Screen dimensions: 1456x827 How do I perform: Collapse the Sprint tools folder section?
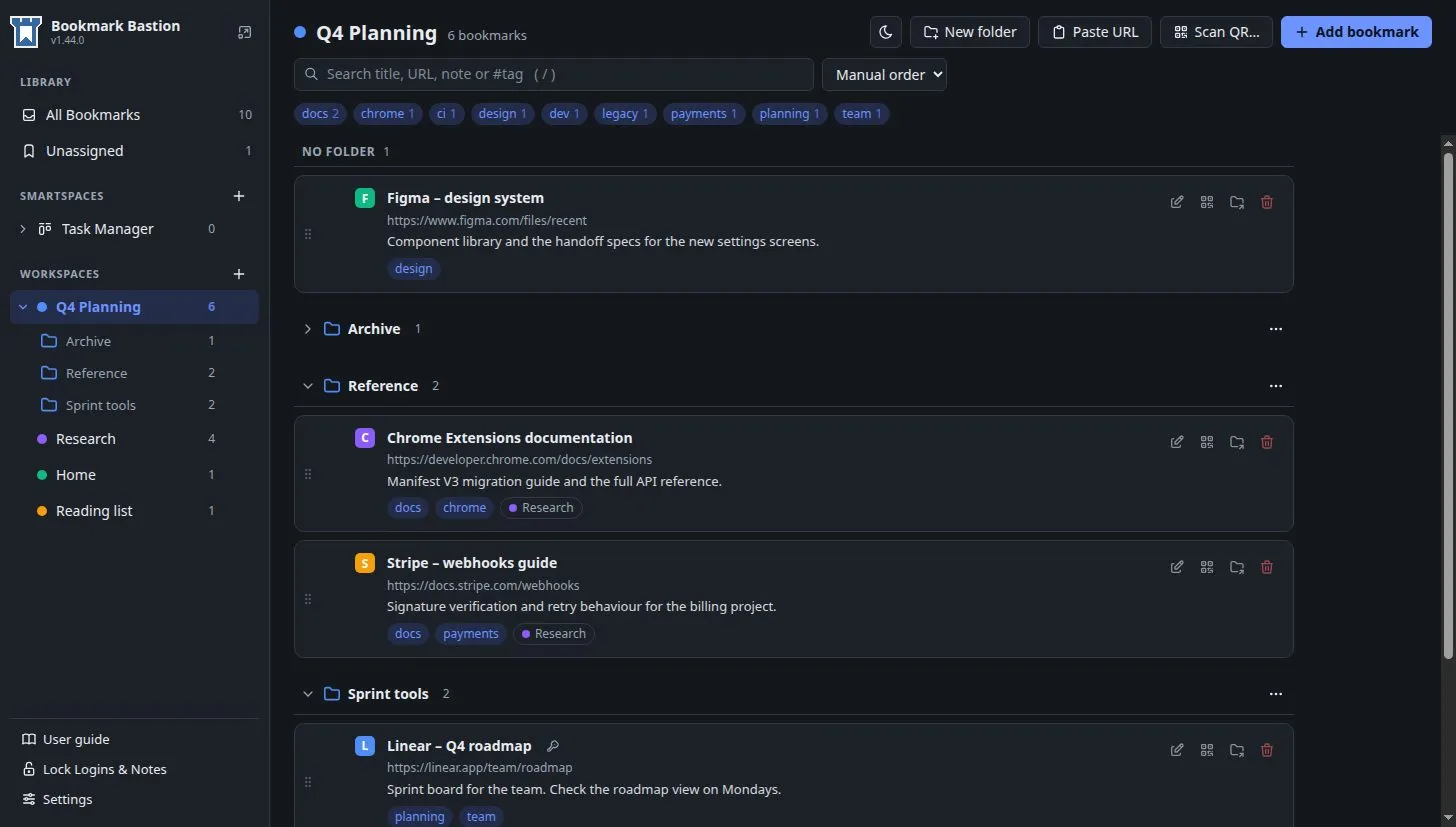click(307, 694)
